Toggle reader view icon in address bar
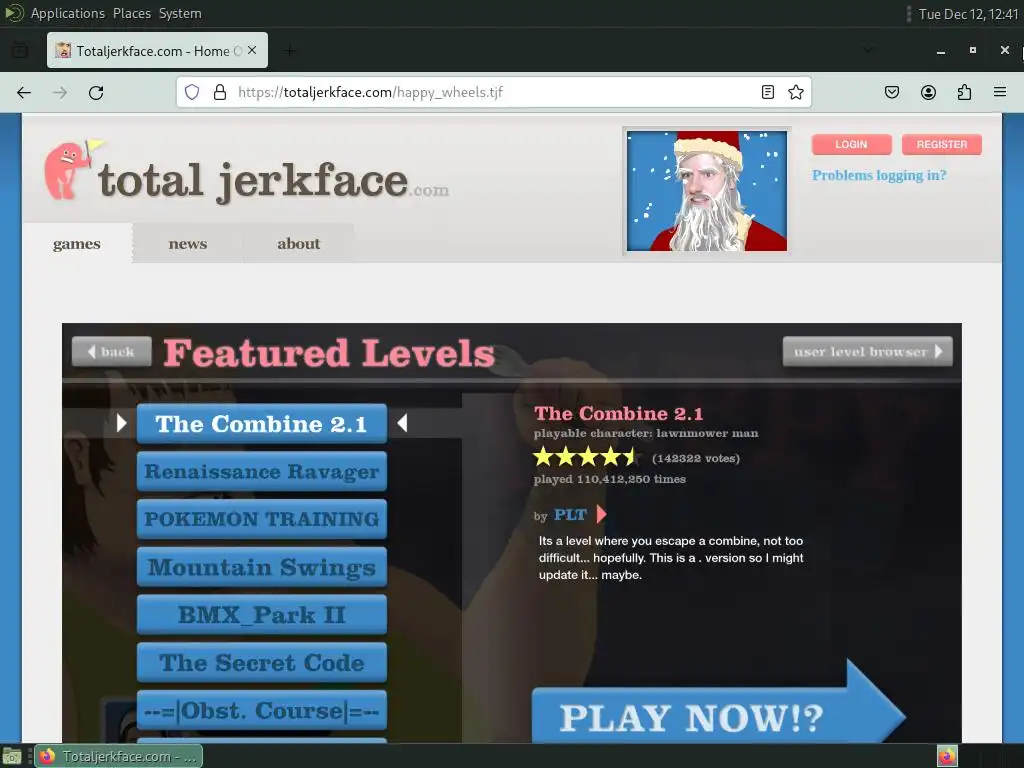The width and height of the screenshot is (1024, 768). coord(768,92)
